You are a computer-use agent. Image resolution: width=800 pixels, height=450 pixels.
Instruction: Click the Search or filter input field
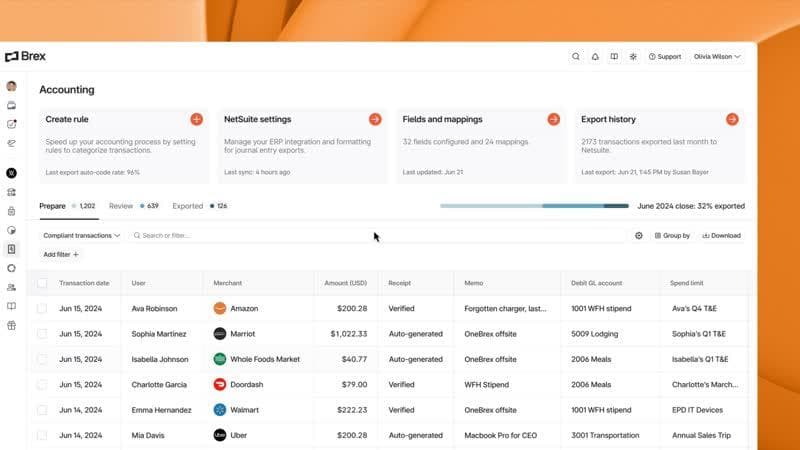[x=380, y=236]
